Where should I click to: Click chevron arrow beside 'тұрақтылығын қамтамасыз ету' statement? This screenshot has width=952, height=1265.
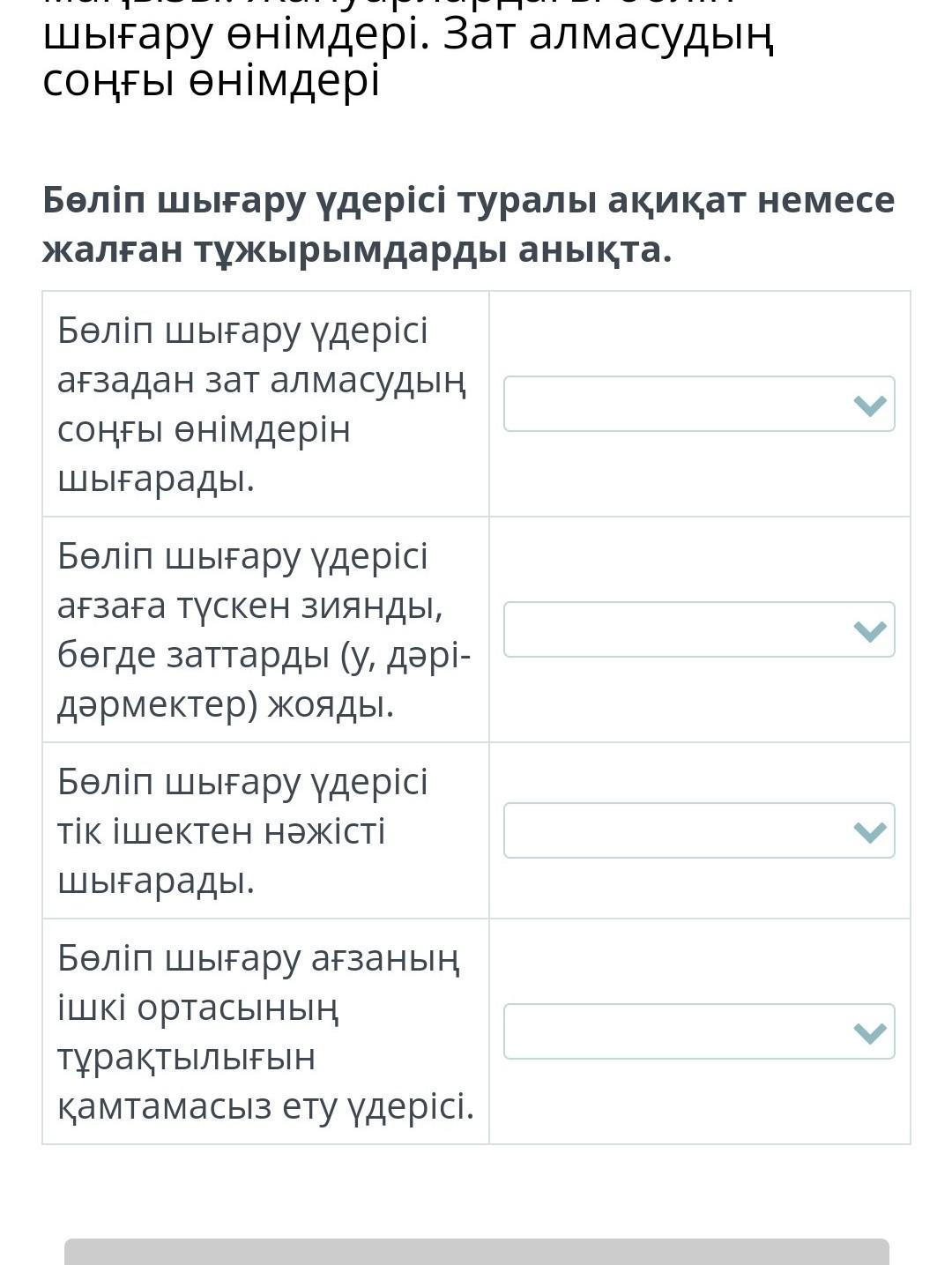pos(869,1032)
